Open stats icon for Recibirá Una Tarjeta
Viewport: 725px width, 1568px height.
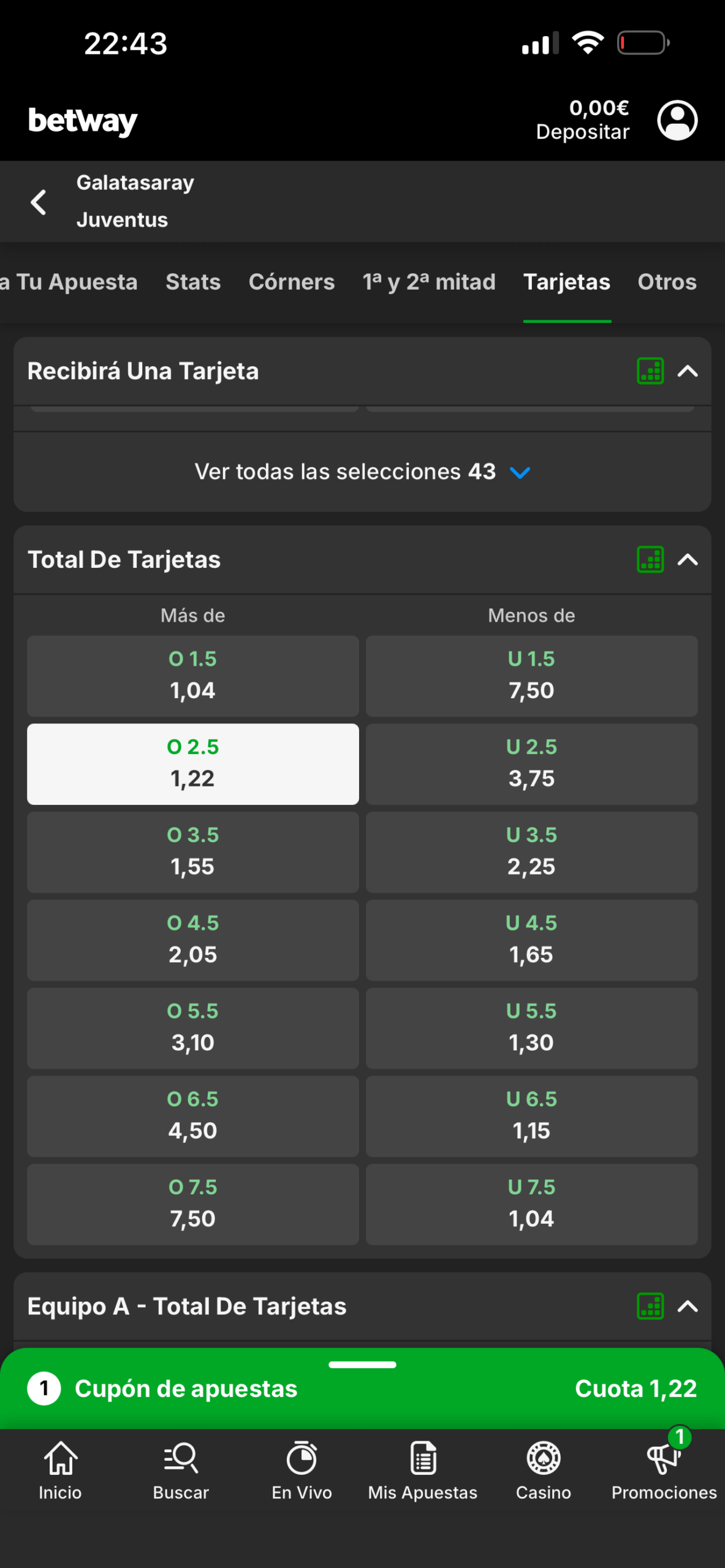coord(650,371)
